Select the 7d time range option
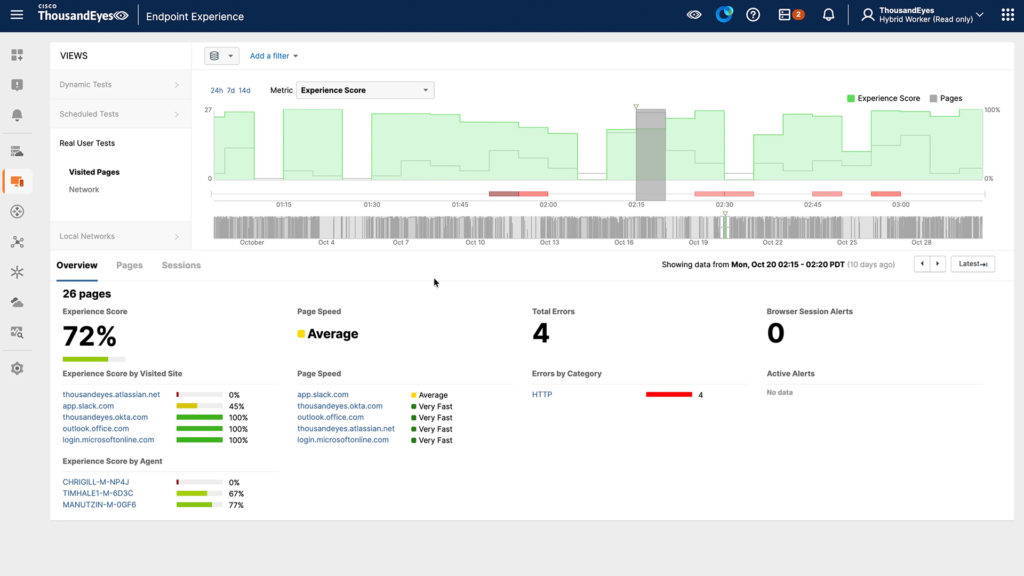The height and width of the screenshot is (576, 1024). tap(230, 90)
